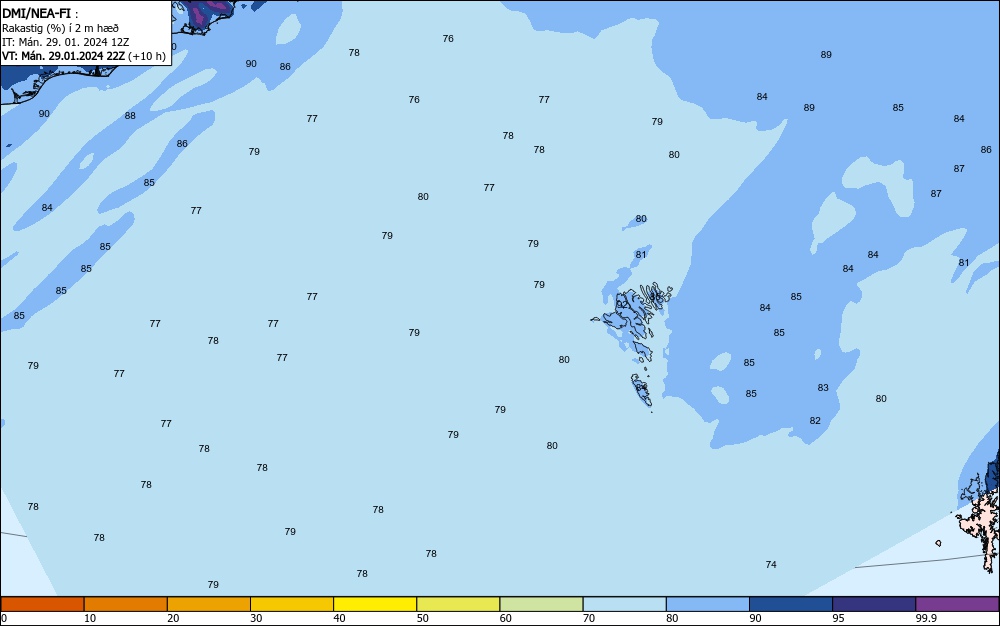The height and width of the screenshot is (626, 1000).
Task: Click the "74" humidity value on map
Action: [771, 564]
